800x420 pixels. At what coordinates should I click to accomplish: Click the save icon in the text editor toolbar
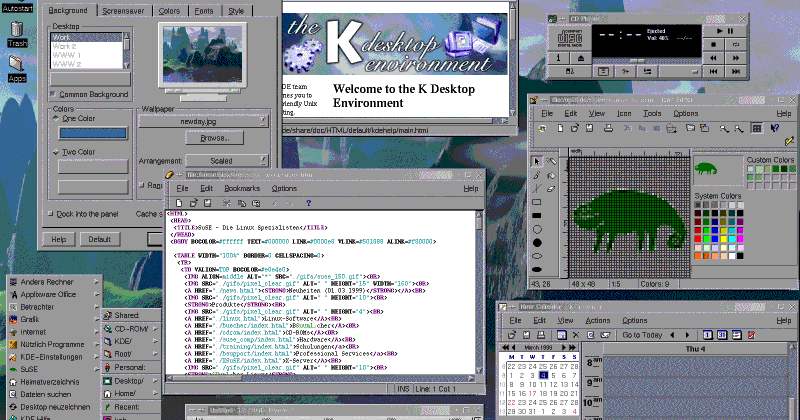click(207, 203)
